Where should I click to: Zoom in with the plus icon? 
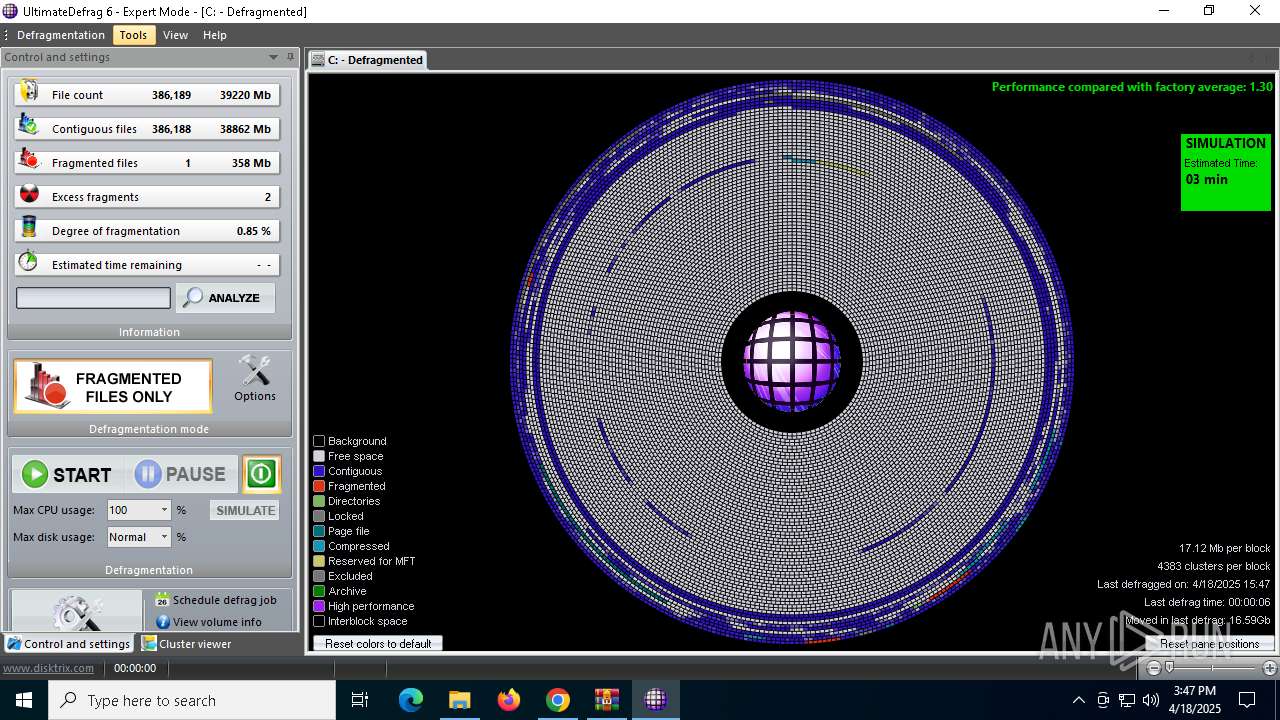(1269, 668)
